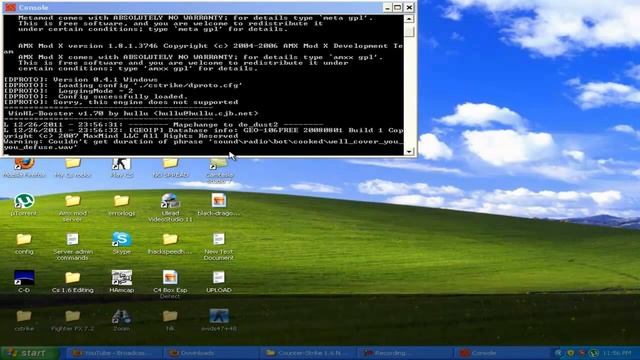Click the scroll down arrow in Console

point(409,151)
